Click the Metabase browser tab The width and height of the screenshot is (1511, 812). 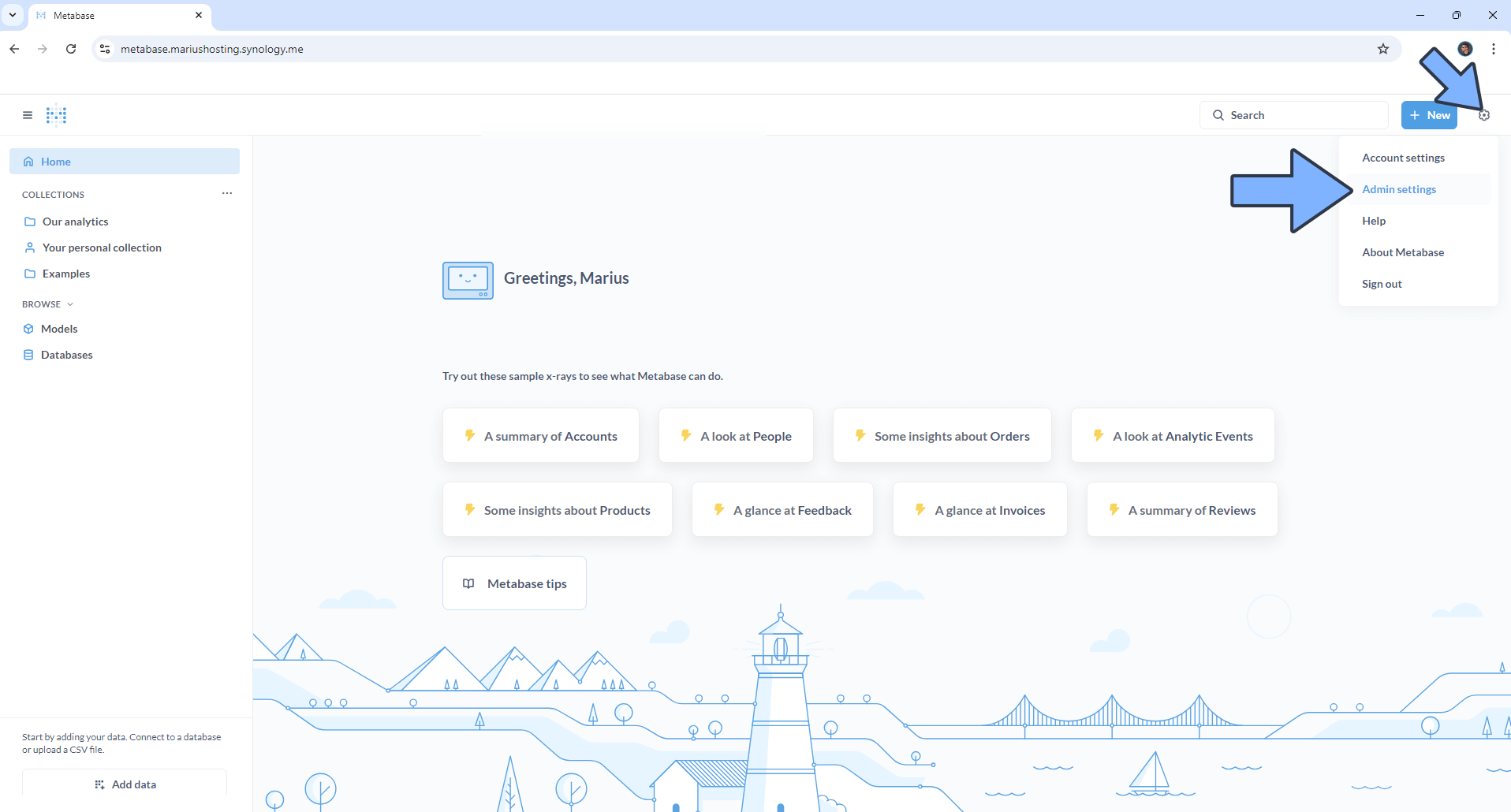click(x=120, y=15)
